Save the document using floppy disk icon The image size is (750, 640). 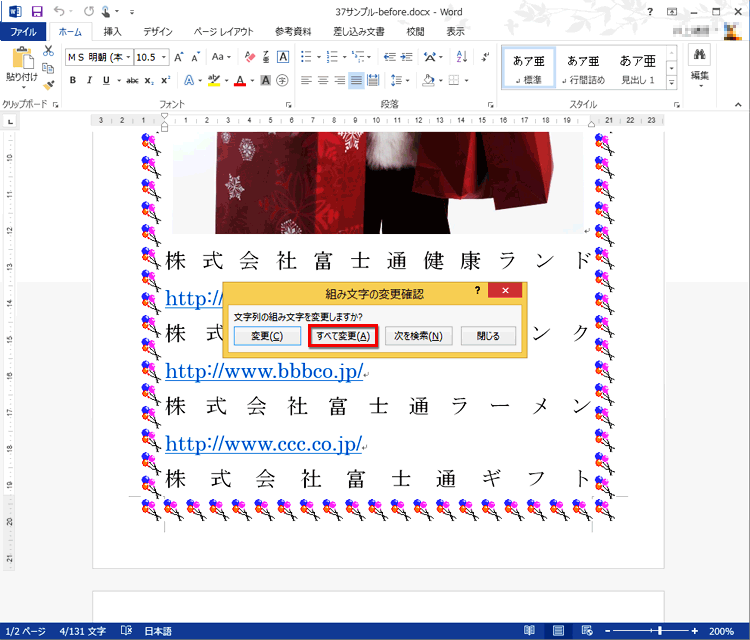(37, 11)
